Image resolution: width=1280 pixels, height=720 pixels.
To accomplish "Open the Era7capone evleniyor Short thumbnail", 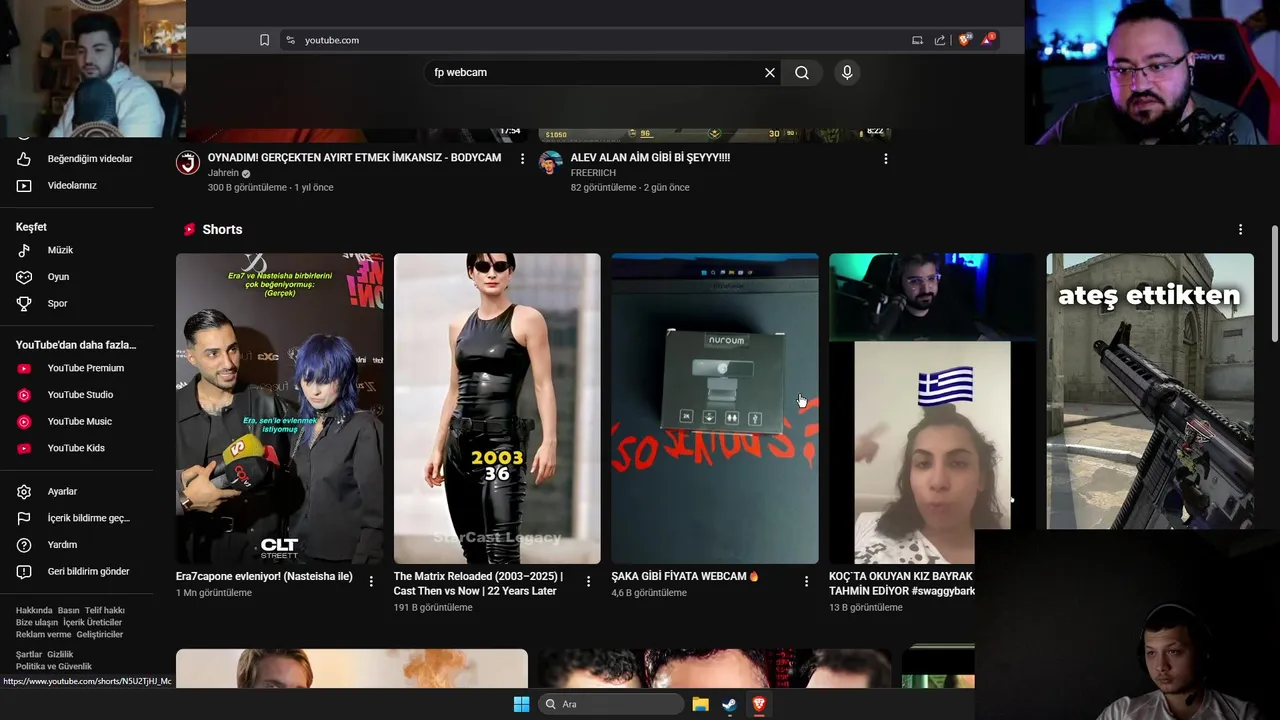I will click(279, 408).
